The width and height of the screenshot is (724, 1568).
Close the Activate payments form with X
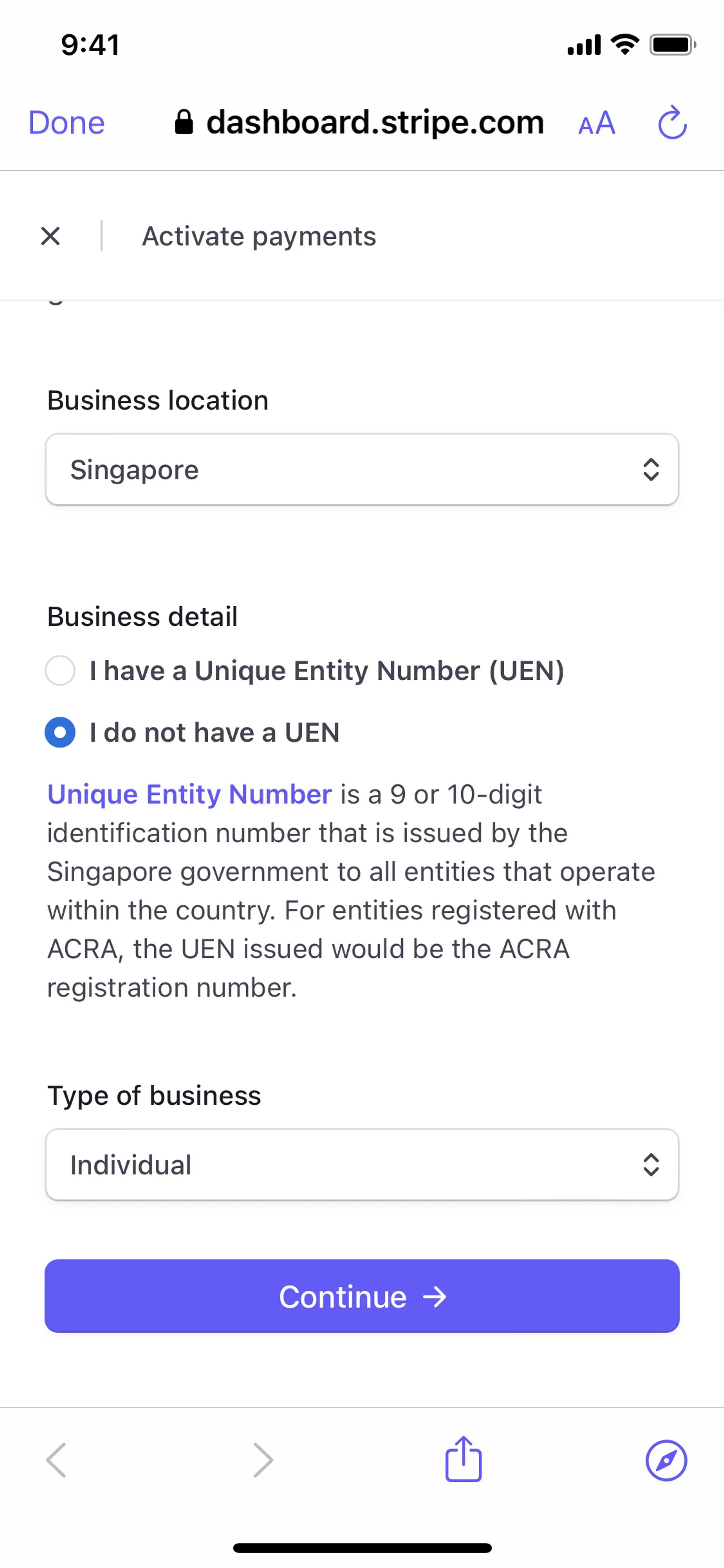[x=51, y=236]
